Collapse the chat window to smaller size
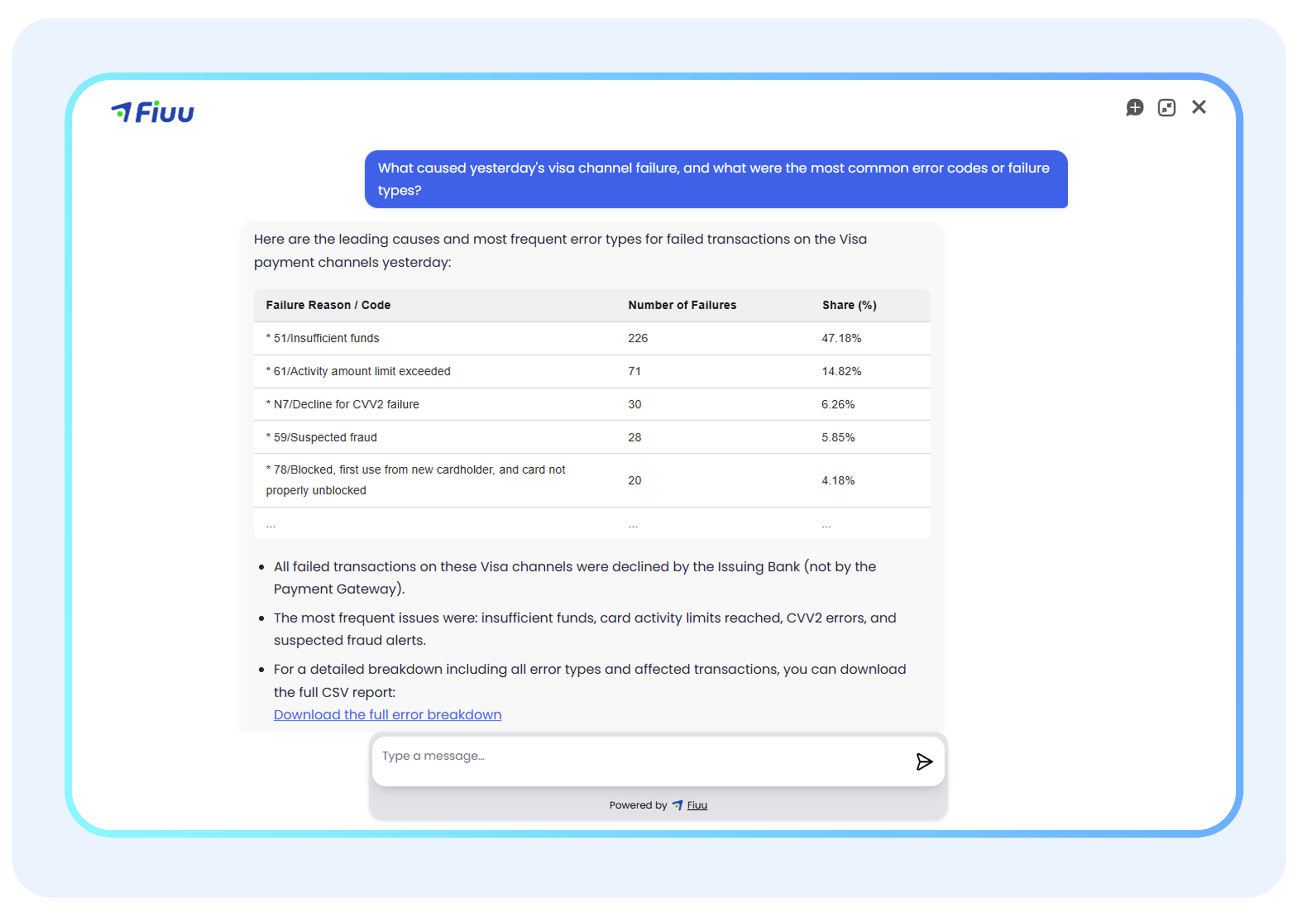Screen dimensions: 1308x924 click(x=1166, y=108)
